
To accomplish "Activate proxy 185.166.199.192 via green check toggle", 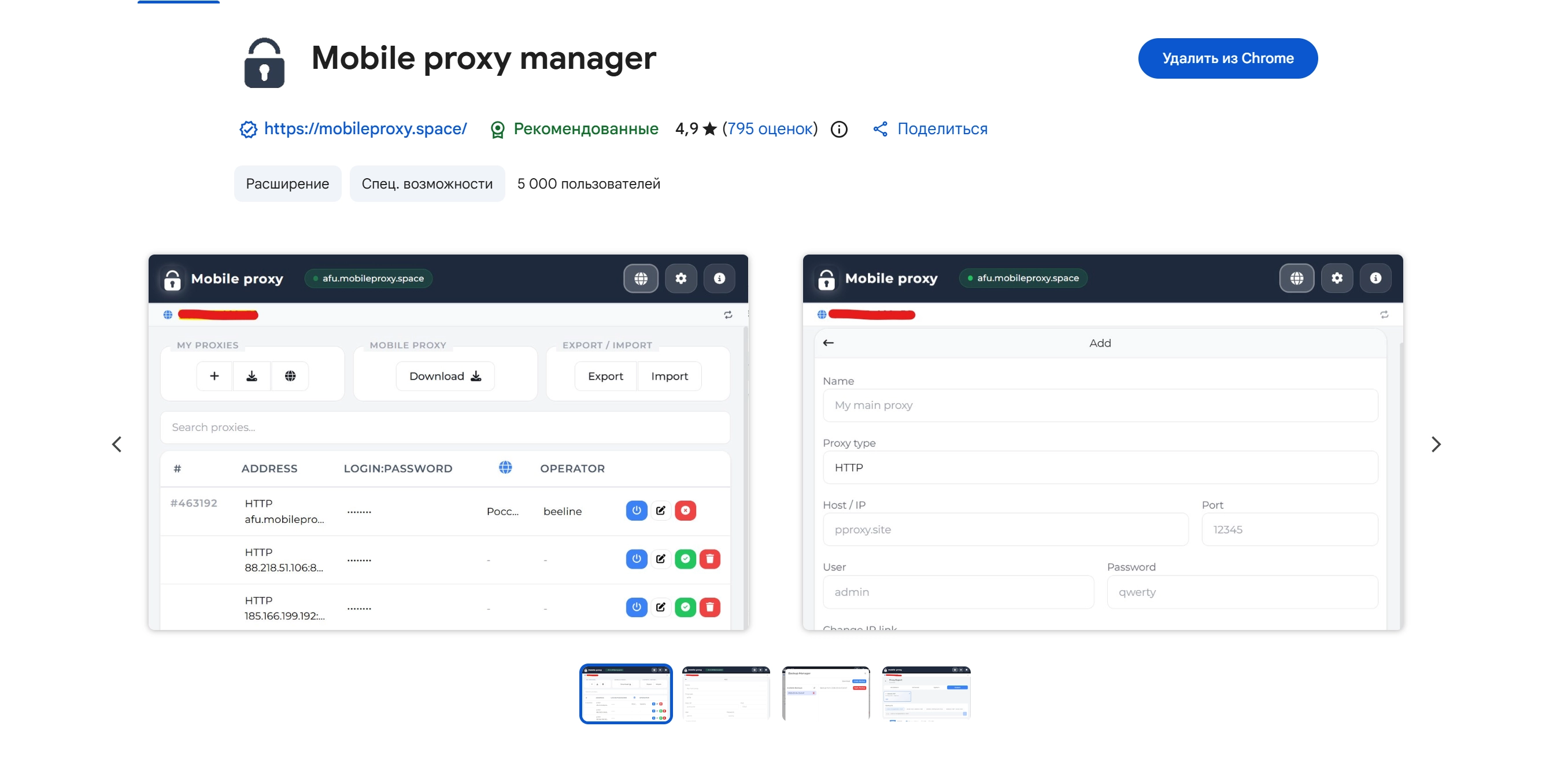I will [x=686, y=607].
